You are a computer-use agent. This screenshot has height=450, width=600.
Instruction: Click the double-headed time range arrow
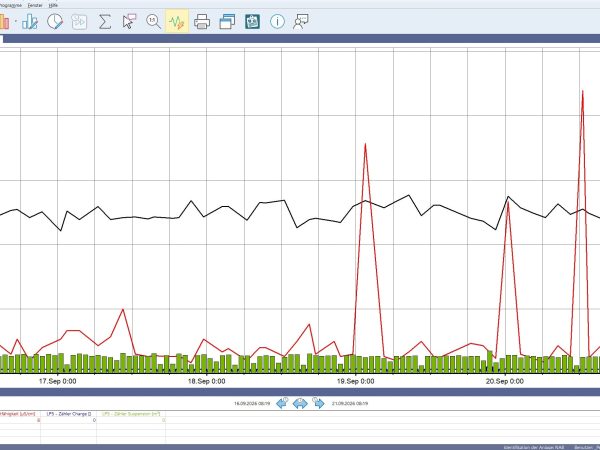[300, 403]
